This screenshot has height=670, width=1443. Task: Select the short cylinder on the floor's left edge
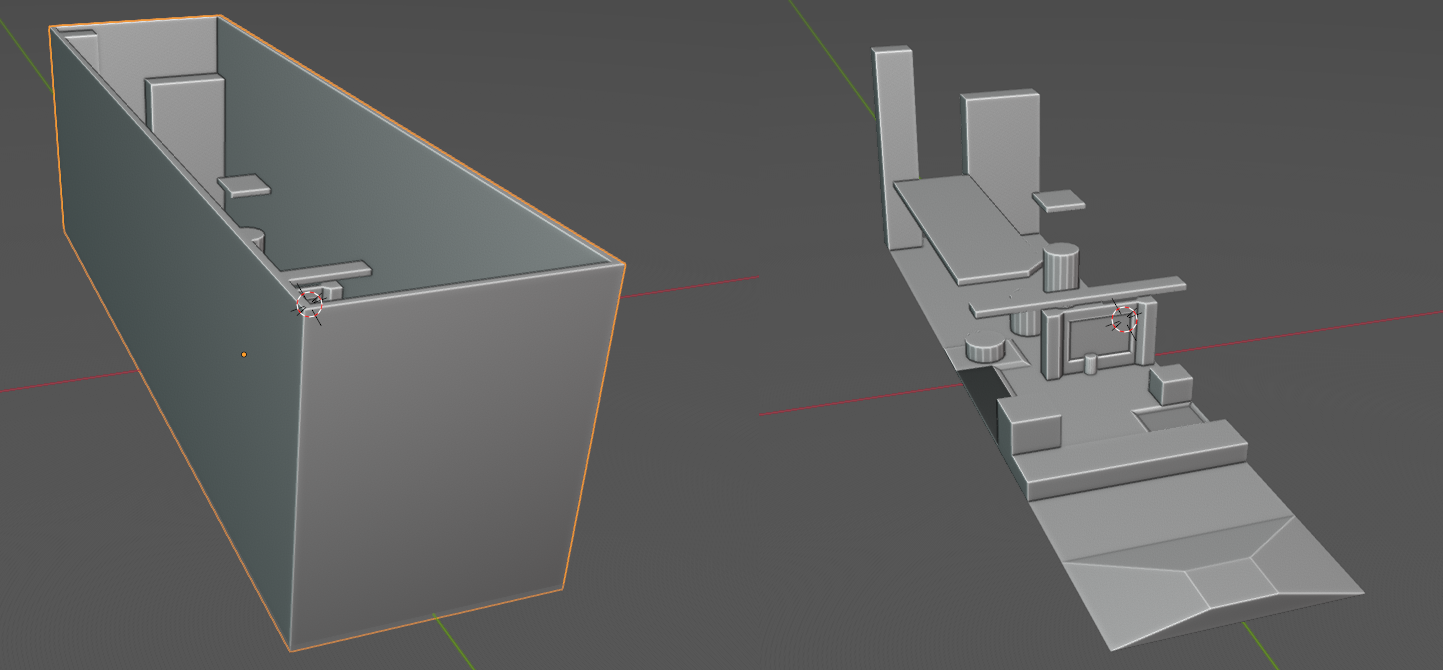pyautogui.click(x=987, y=349)
